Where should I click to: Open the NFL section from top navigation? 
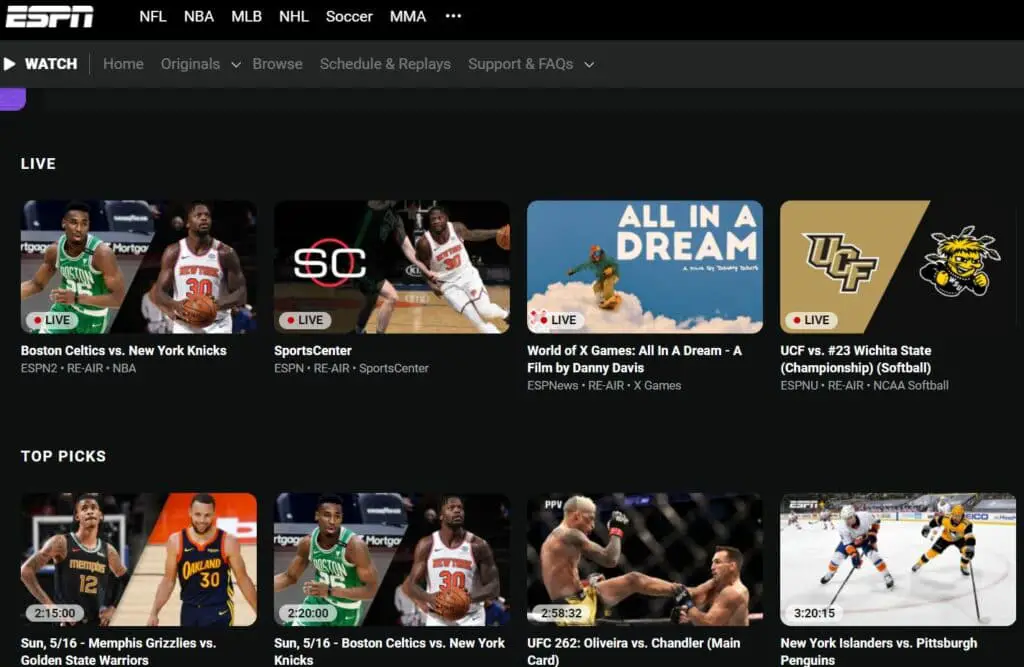click(152, 16)
